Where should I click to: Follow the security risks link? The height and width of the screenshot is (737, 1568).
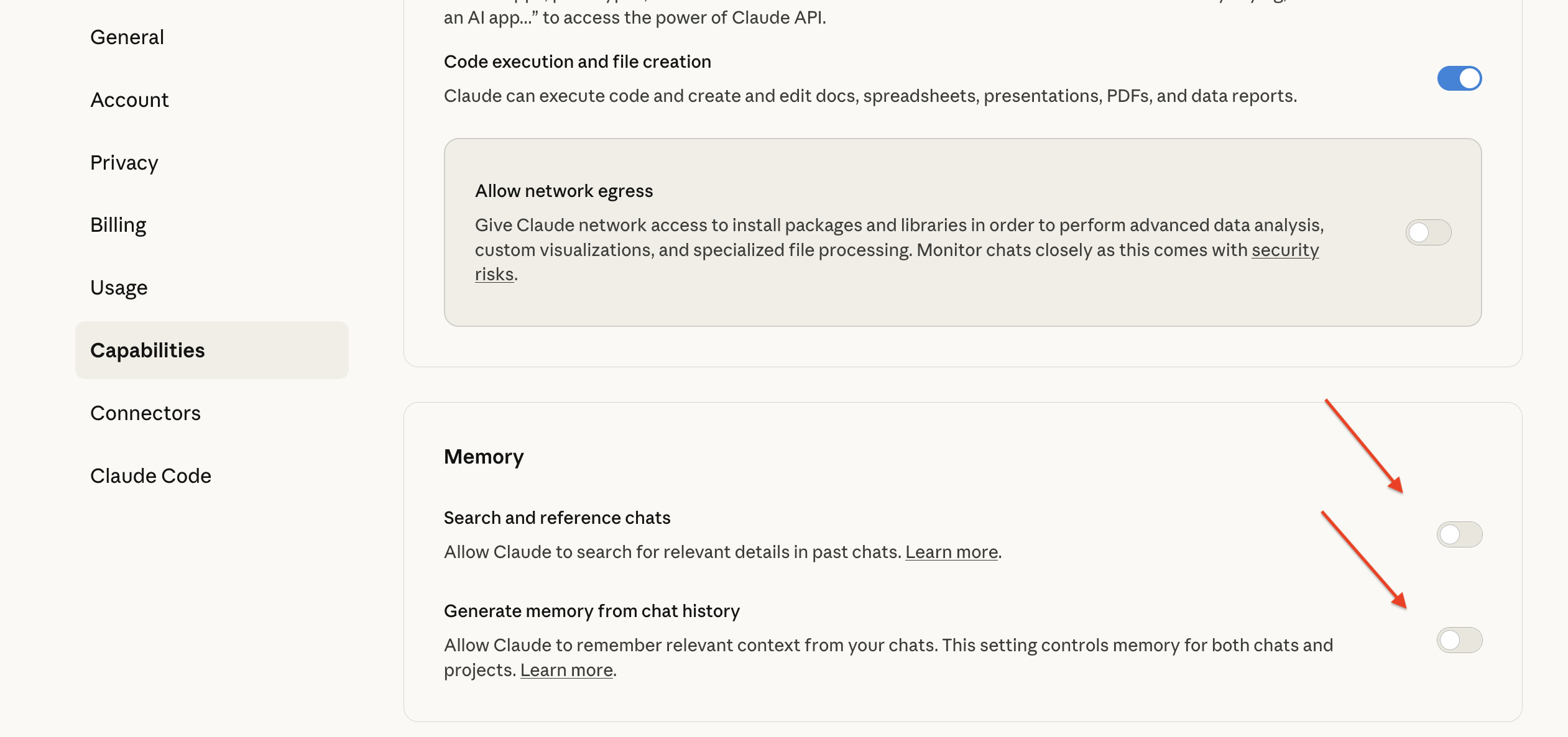point(1285,250)
